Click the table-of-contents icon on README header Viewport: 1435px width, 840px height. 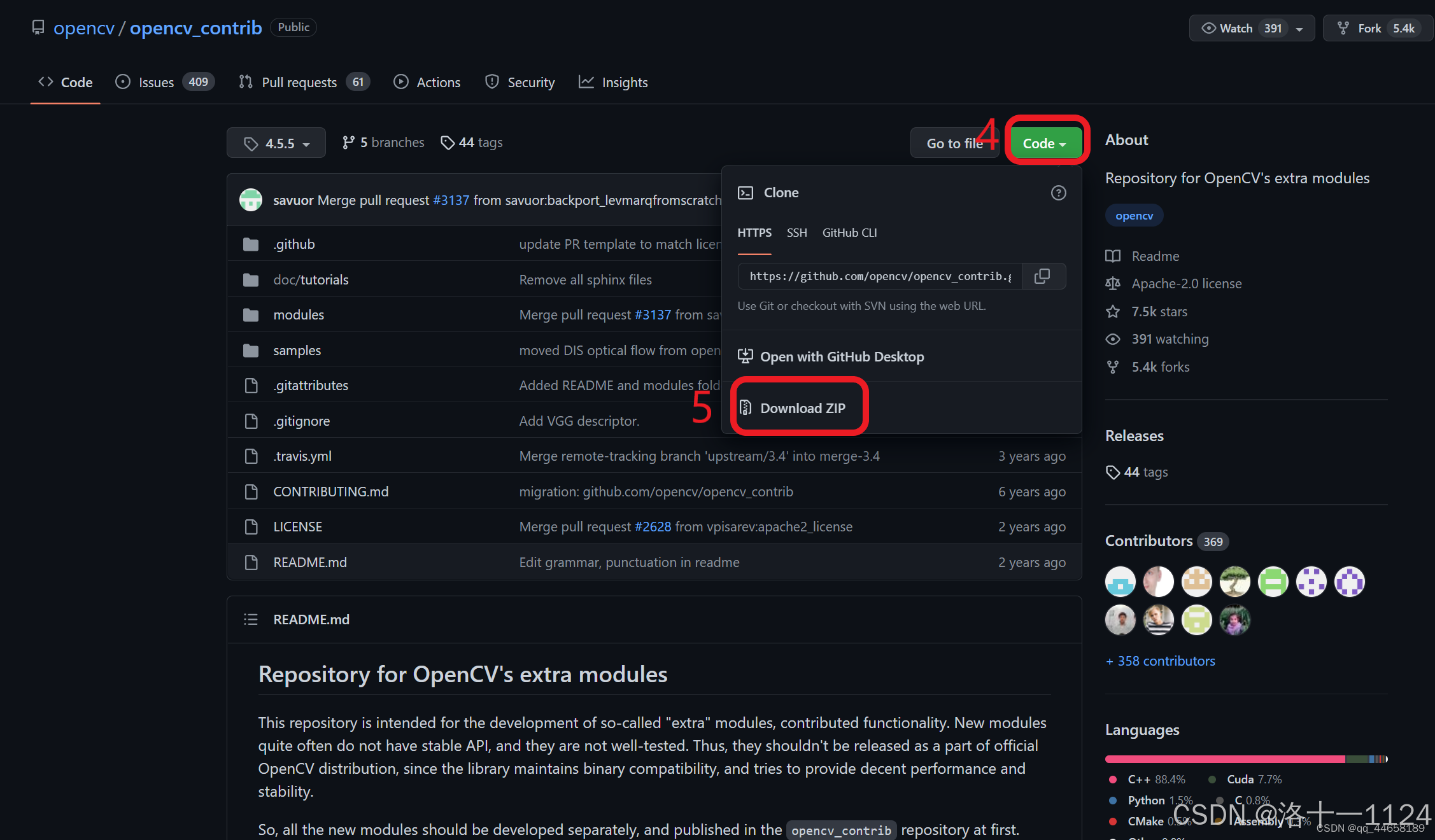click(x=250, y=619)
